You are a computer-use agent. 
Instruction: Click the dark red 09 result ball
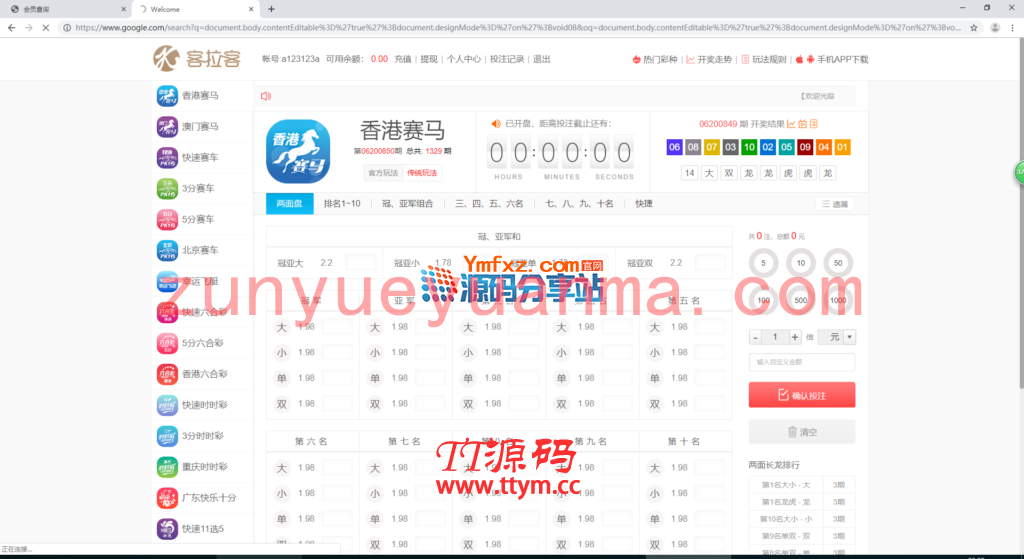click(x=805, y=147)
